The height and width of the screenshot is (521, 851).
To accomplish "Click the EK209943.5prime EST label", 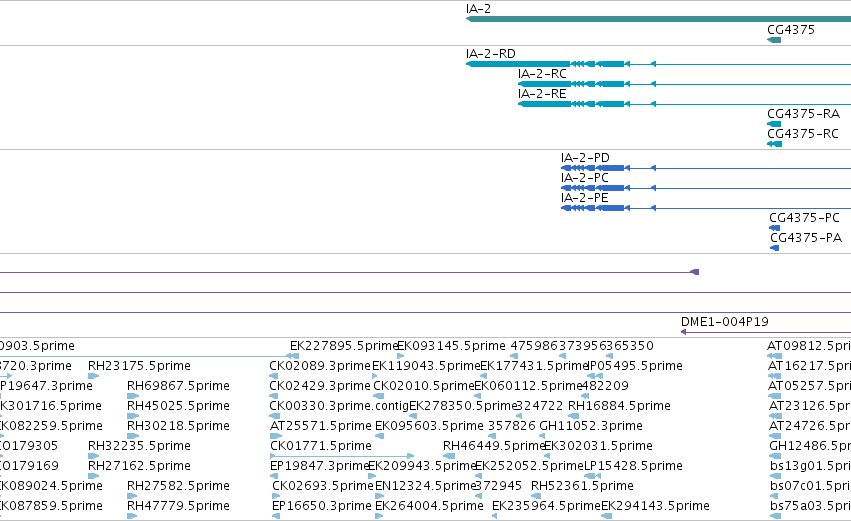I will (x=422, y=466).
